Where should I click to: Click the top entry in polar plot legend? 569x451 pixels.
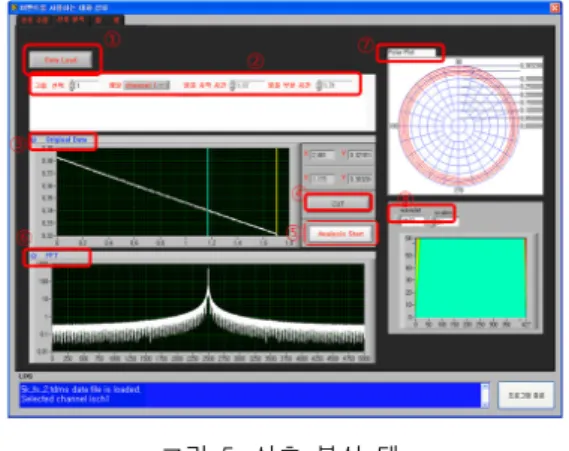coord(531,66)
